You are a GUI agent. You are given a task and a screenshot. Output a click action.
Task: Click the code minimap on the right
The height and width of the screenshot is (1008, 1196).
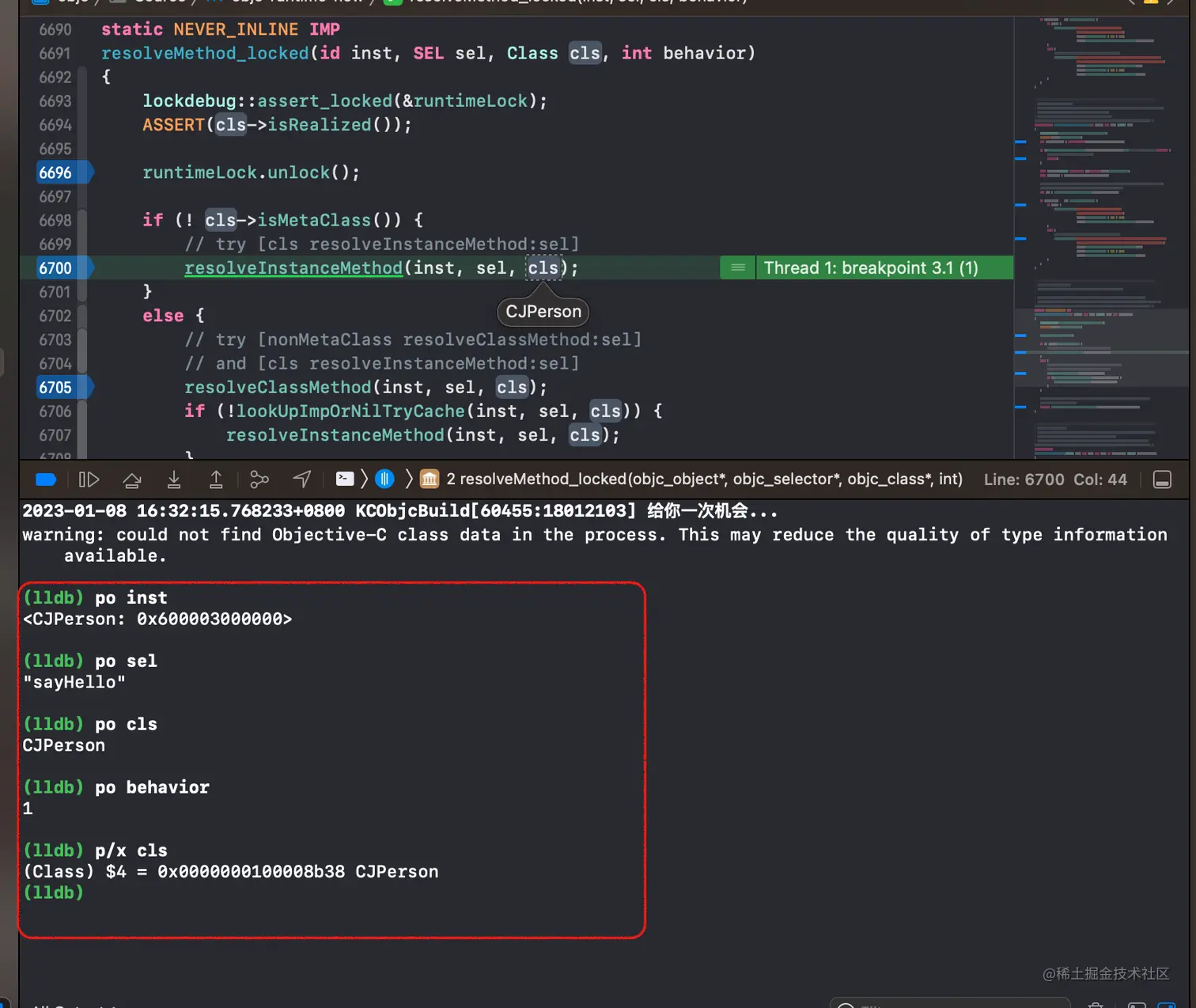pyautogui.click(x=1101, y=237)
